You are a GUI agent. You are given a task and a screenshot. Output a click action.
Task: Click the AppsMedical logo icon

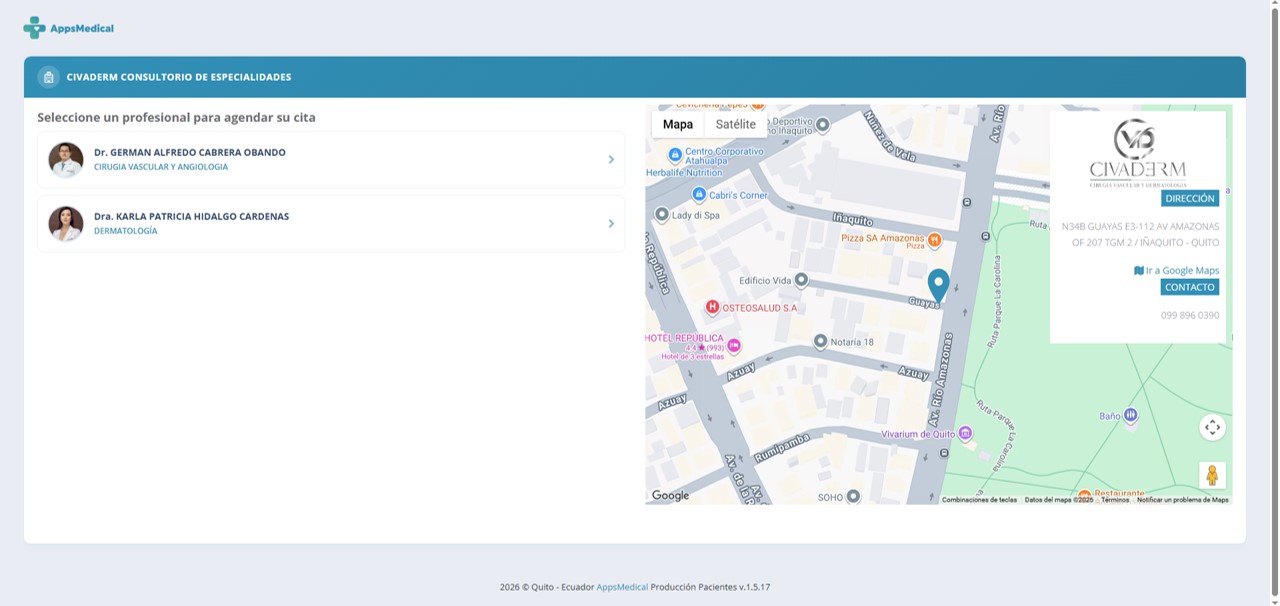(35, 28)
